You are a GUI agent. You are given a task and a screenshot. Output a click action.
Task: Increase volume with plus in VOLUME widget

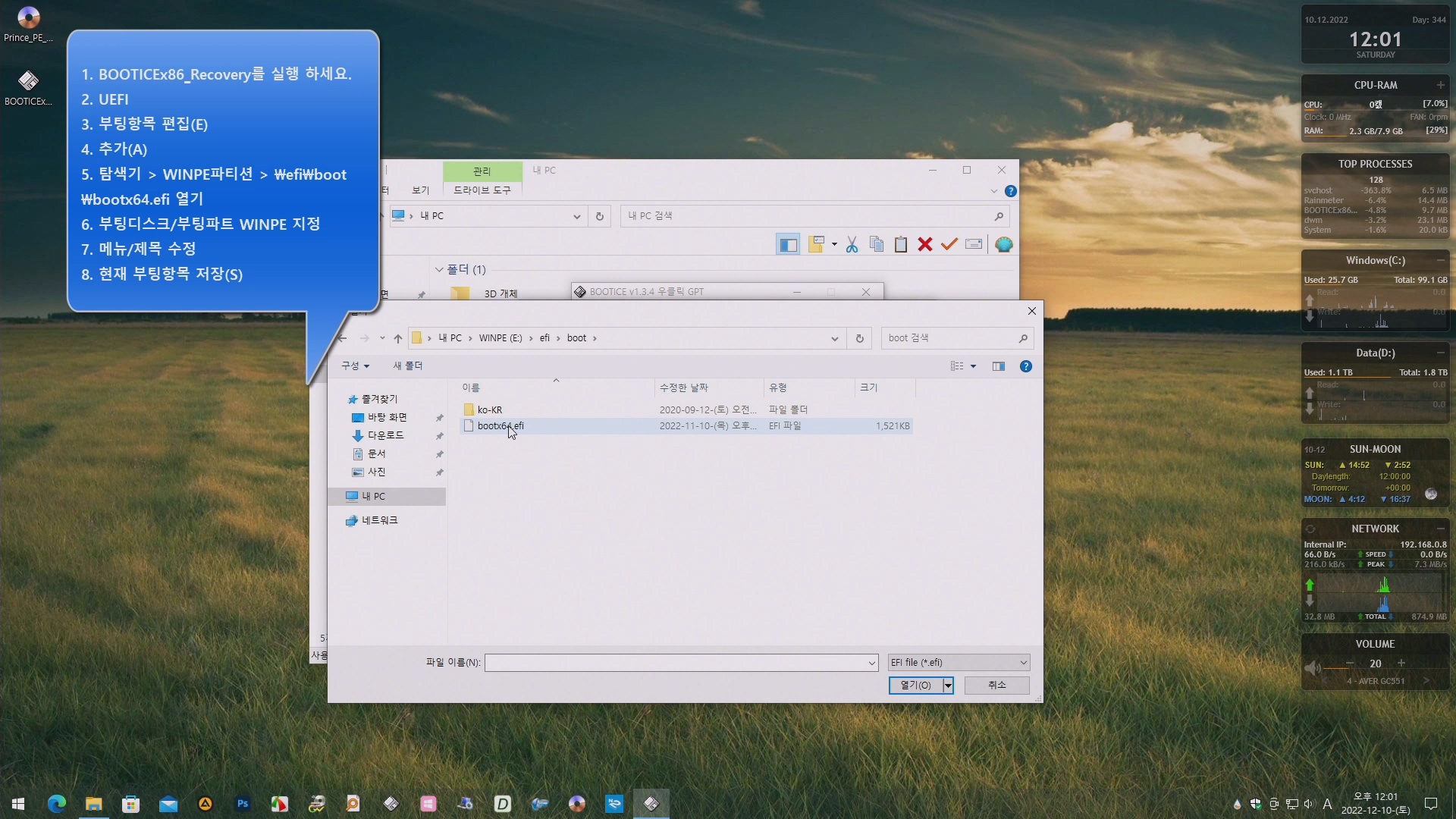coord(1401,664)
